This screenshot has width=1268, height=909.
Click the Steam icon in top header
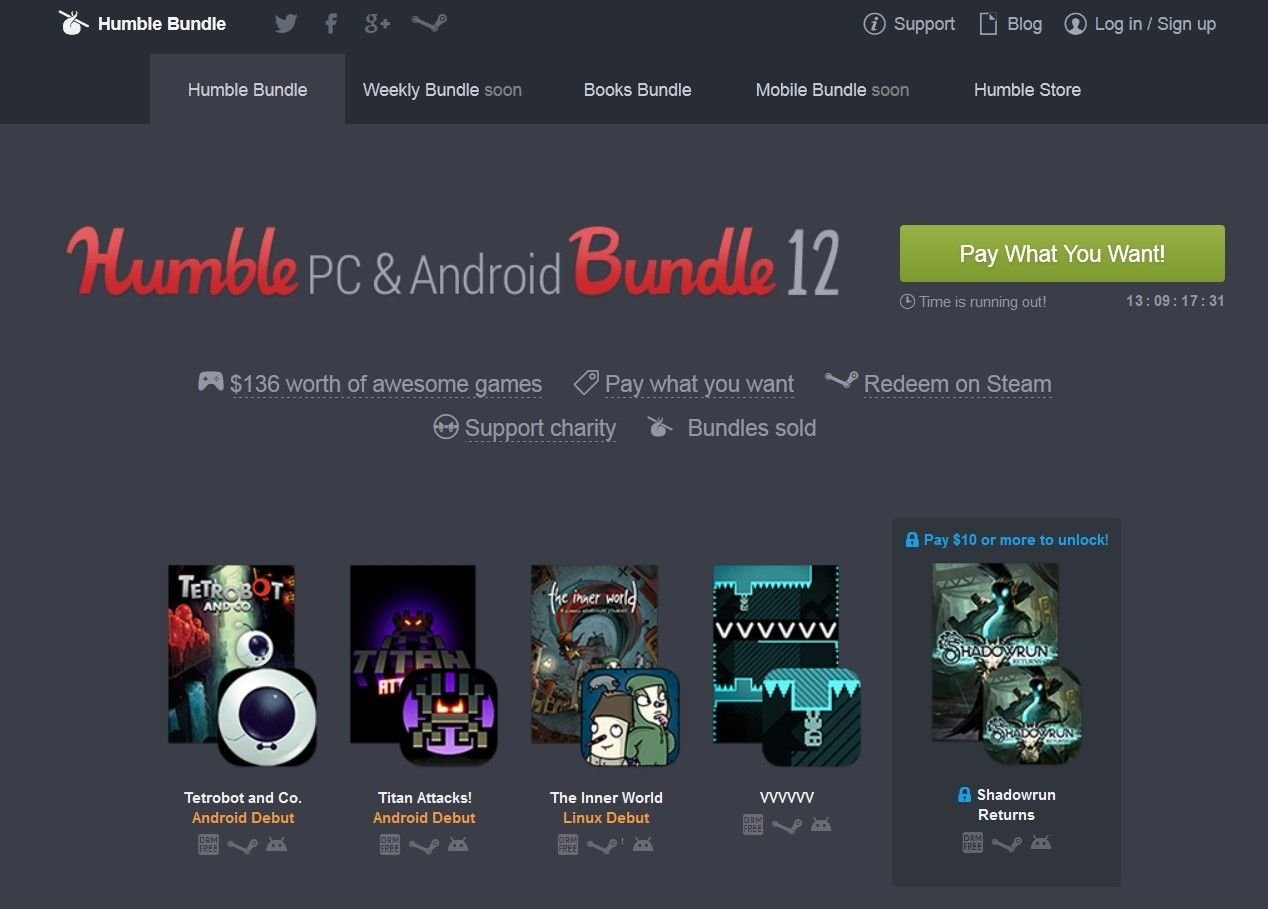(x=429, y=24)
